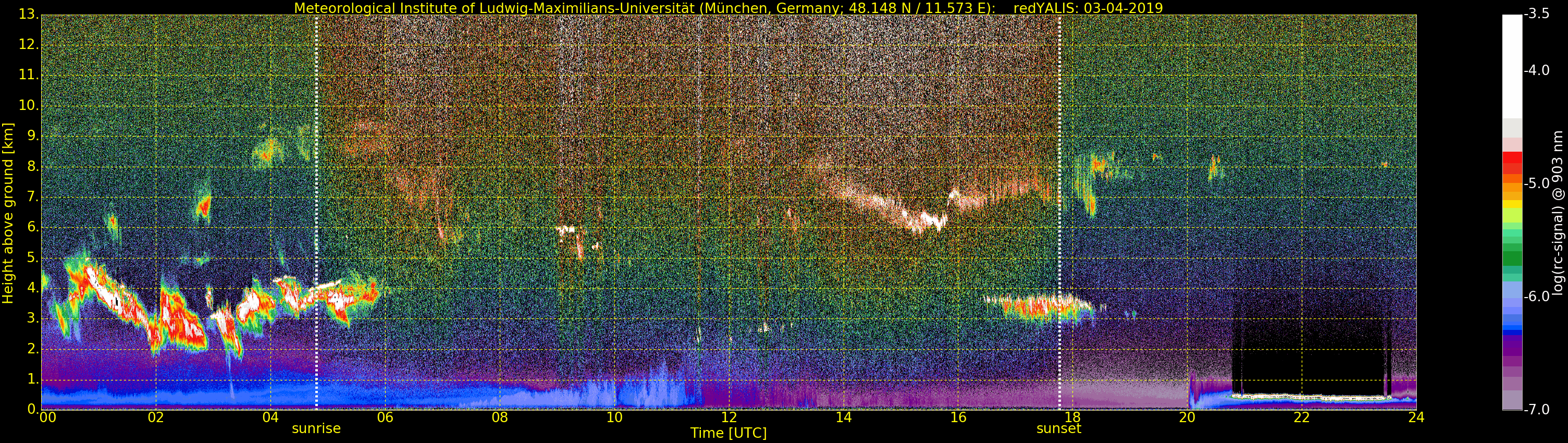Click height-axis tick label 2.
The width and height of the screenshot is (1568, 443).
(x=32, y=348)
